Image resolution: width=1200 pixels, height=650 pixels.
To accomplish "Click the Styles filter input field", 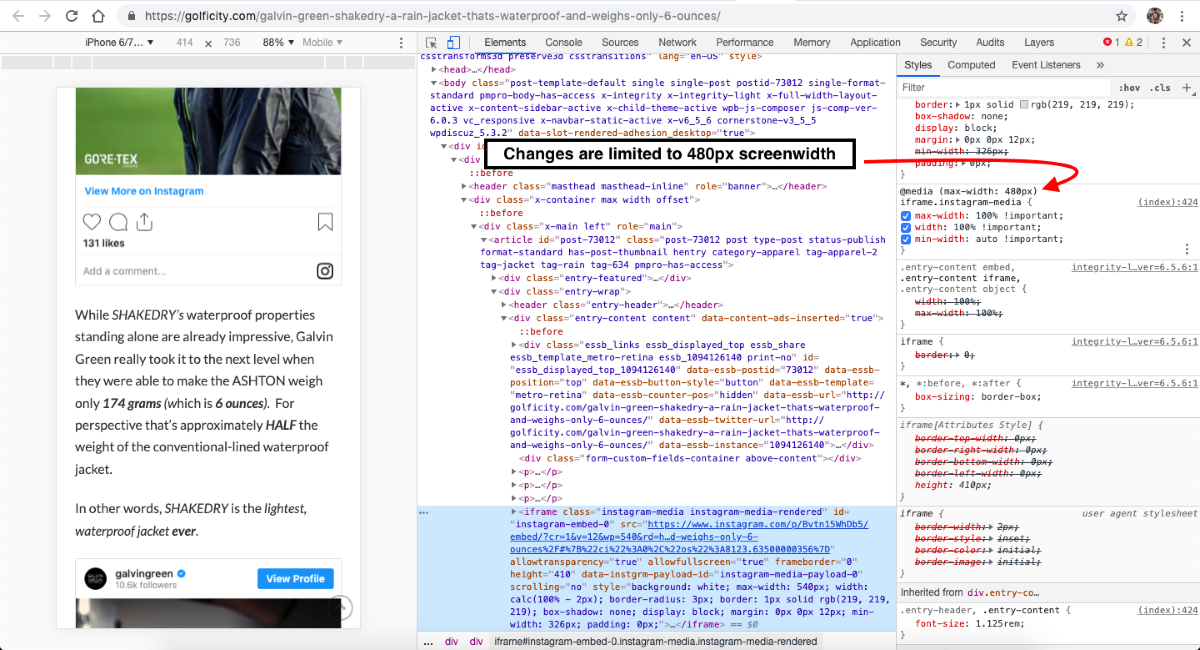I will [x=1005, y=88].
